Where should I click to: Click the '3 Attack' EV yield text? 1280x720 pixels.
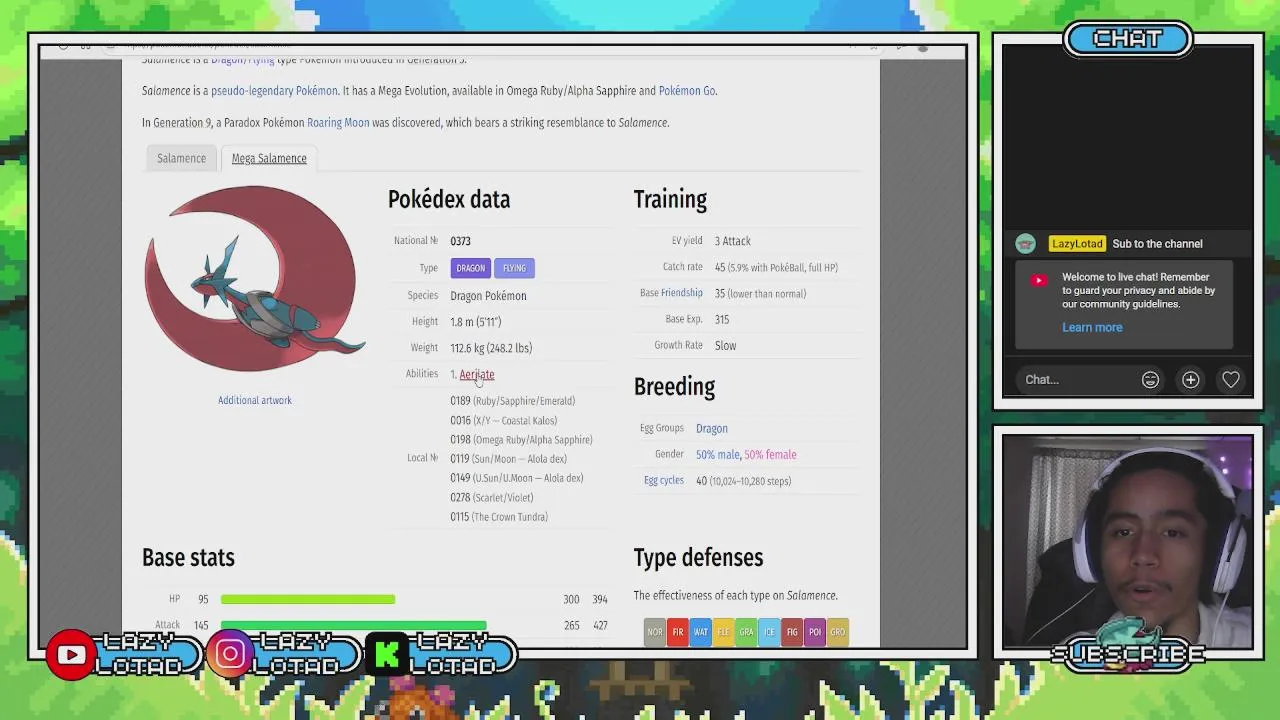(x=733, y=241)
